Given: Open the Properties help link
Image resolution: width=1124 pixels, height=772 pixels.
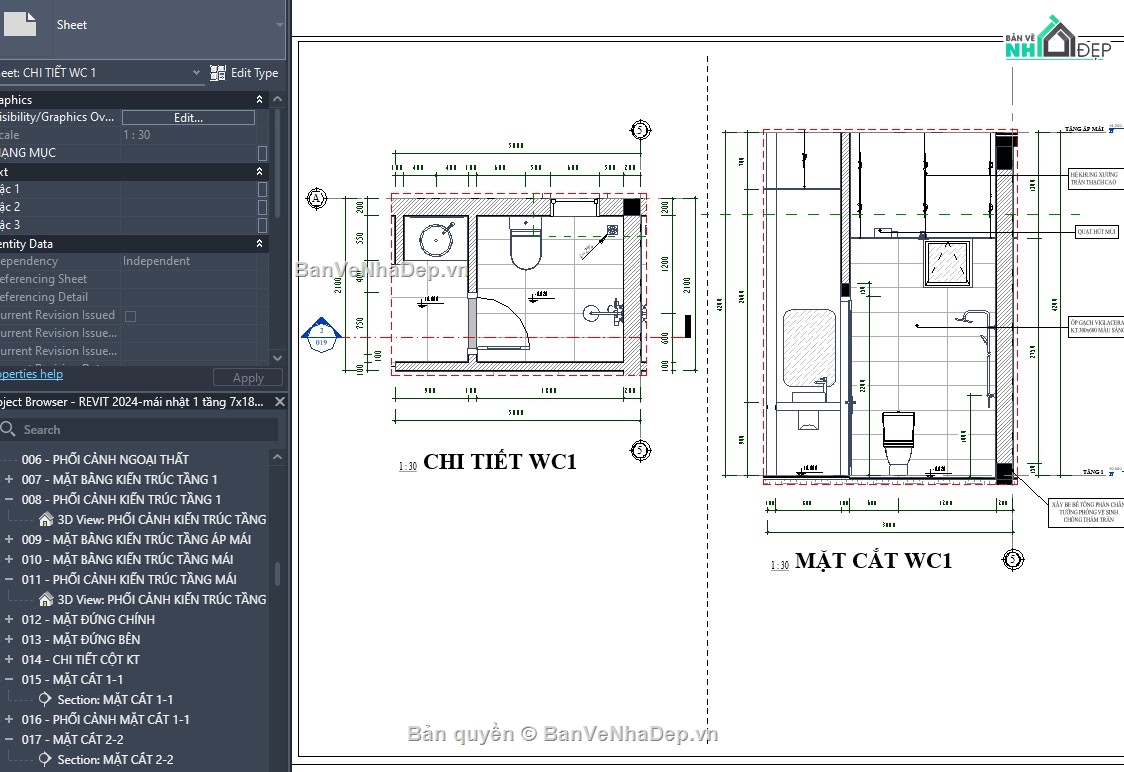Looking at the screenshot, I should (x=30, y=374).
